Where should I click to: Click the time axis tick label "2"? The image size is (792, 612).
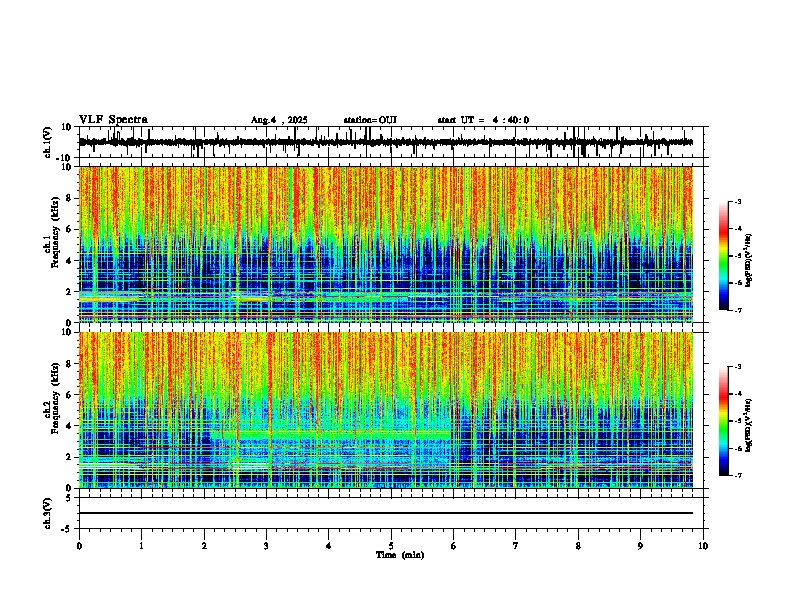tap(204, 546)
